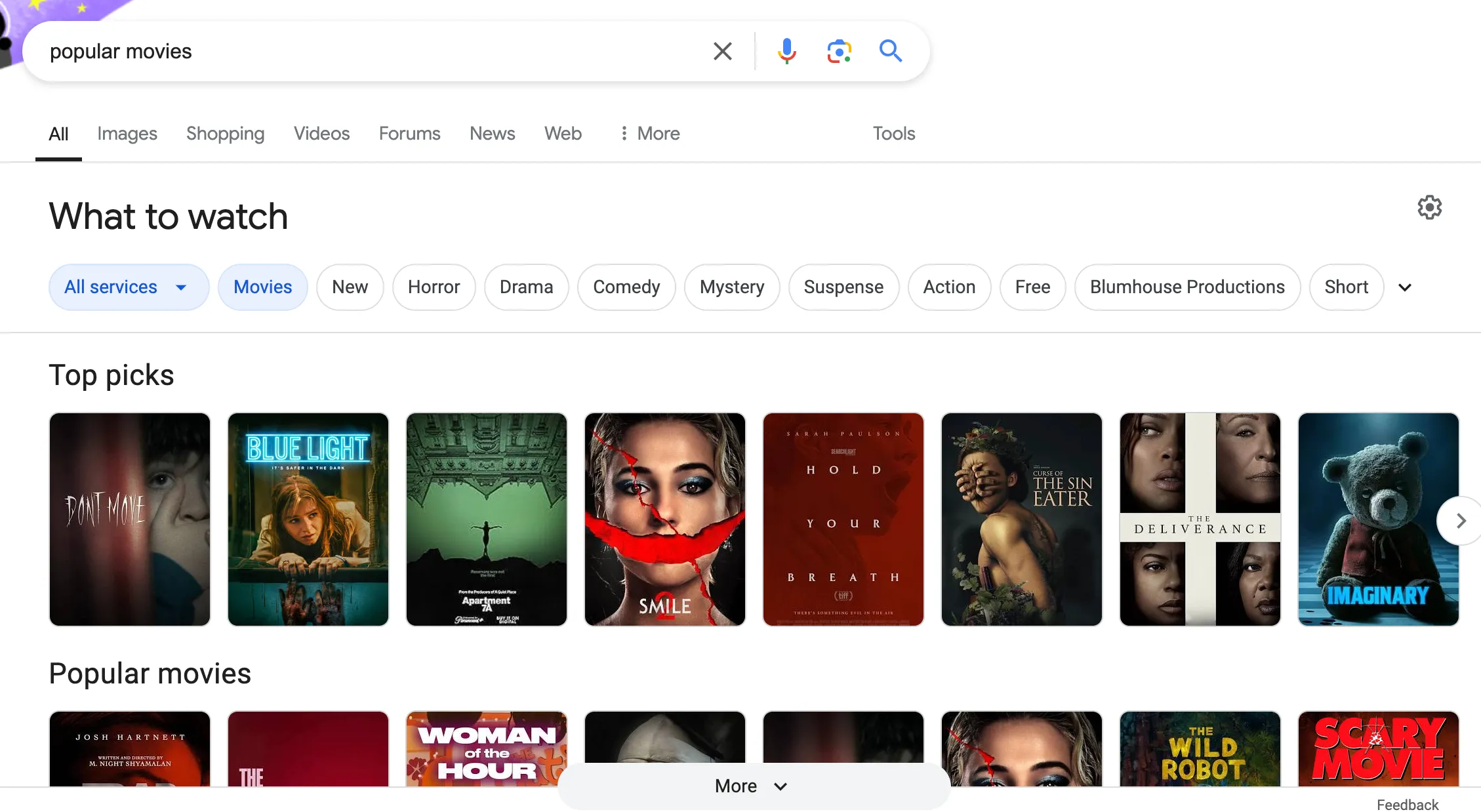Open What to watch settings gear
1481x812 pixels.
coord(1429,208)
